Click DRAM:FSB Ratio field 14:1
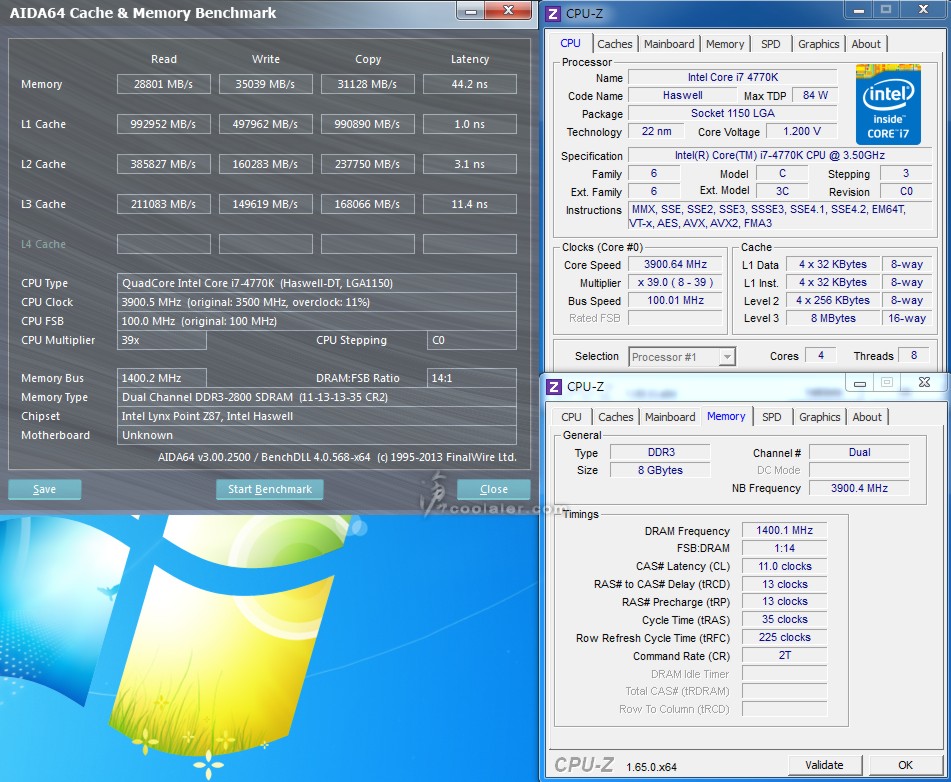951x782 pixels. coord(472,378)
